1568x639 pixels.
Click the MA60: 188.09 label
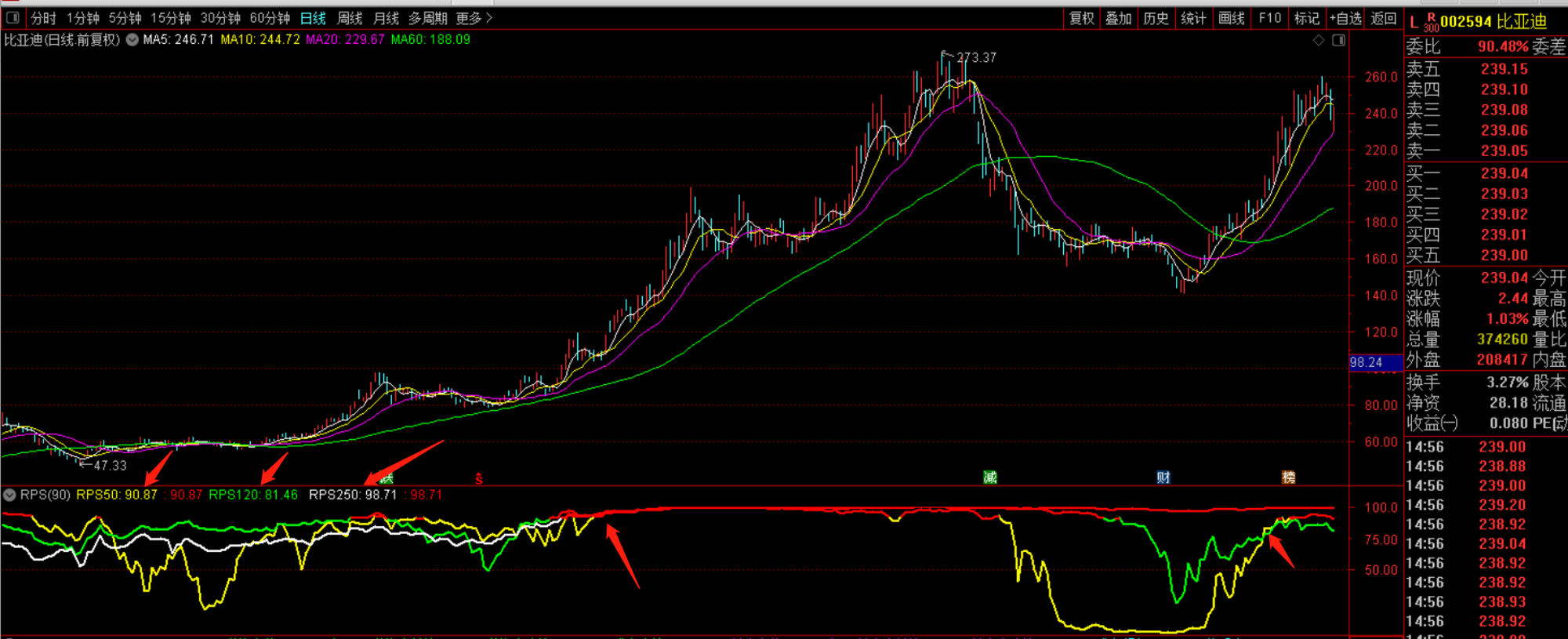[x=430, y=39]
